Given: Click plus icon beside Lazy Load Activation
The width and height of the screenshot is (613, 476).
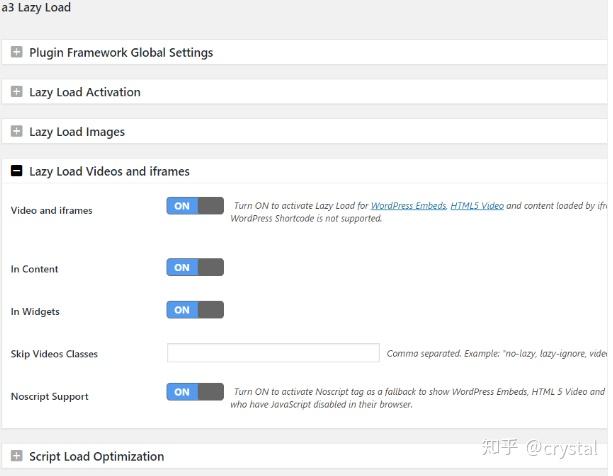Looking at the screenshot, I should (x=16, y=92).
